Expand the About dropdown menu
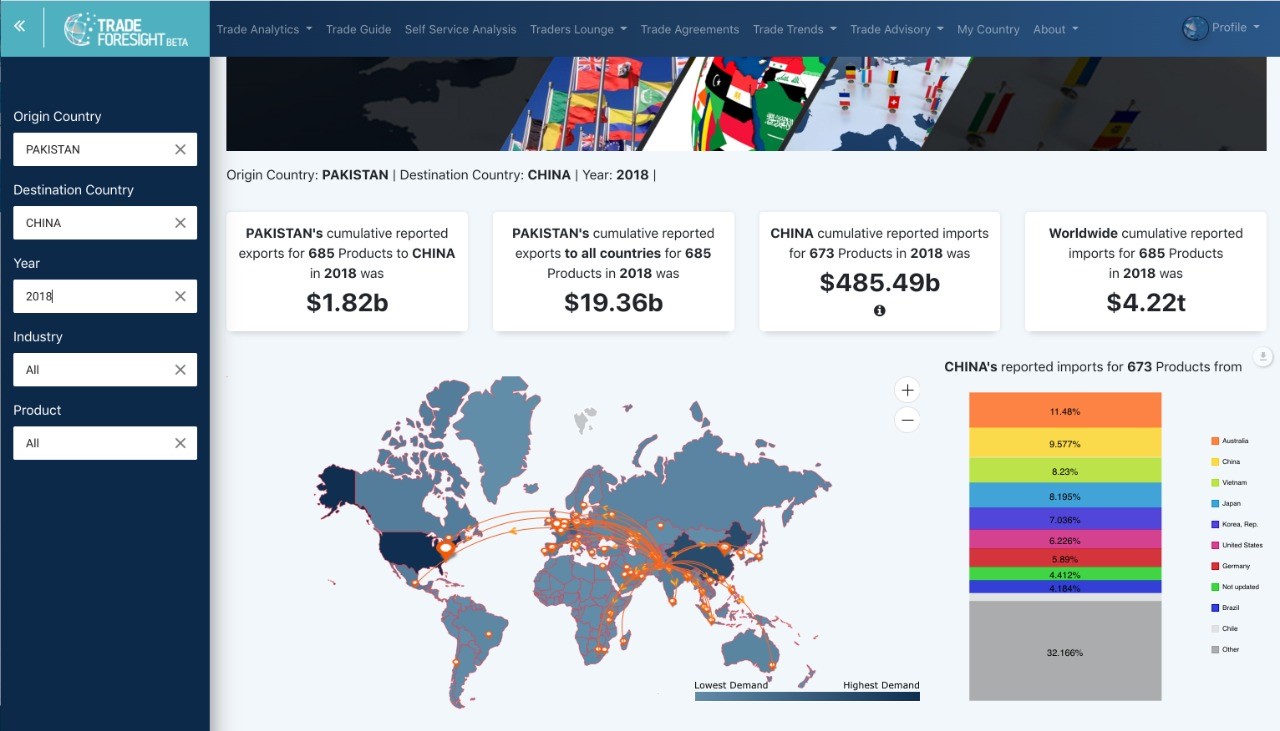Viewport: 1280px width, 731px height. [1056, 29]
